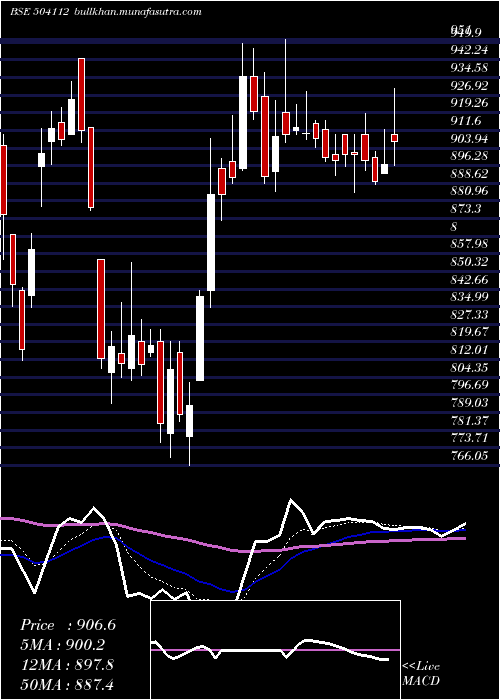The width and height of the screenshot is (500, 700).
Task: Click the <<Live MACD label
Action: pyautogui.click(x=421, y=673)
